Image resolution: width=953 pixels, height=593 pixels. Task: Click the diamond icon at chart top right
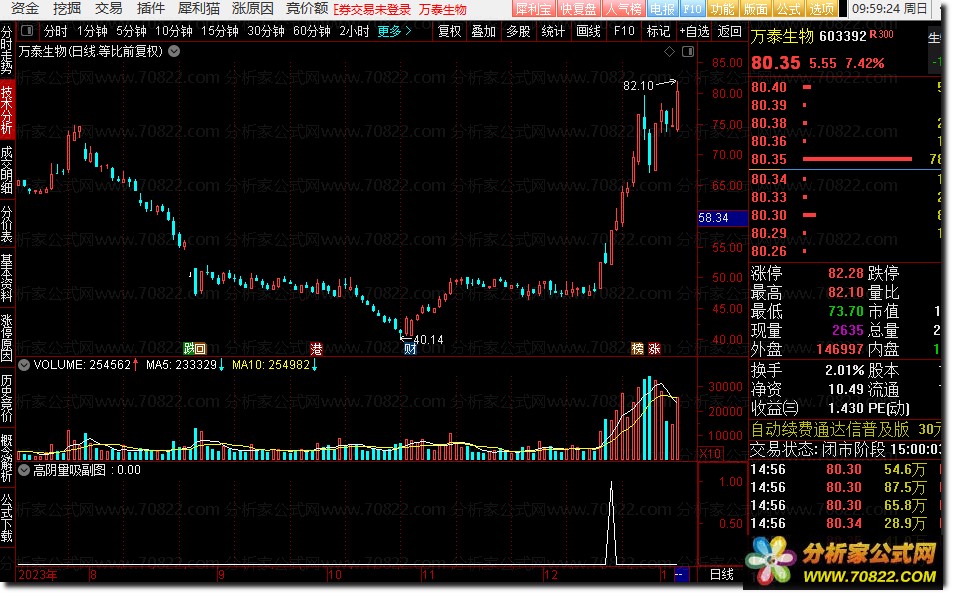click(x=669, y=52)
